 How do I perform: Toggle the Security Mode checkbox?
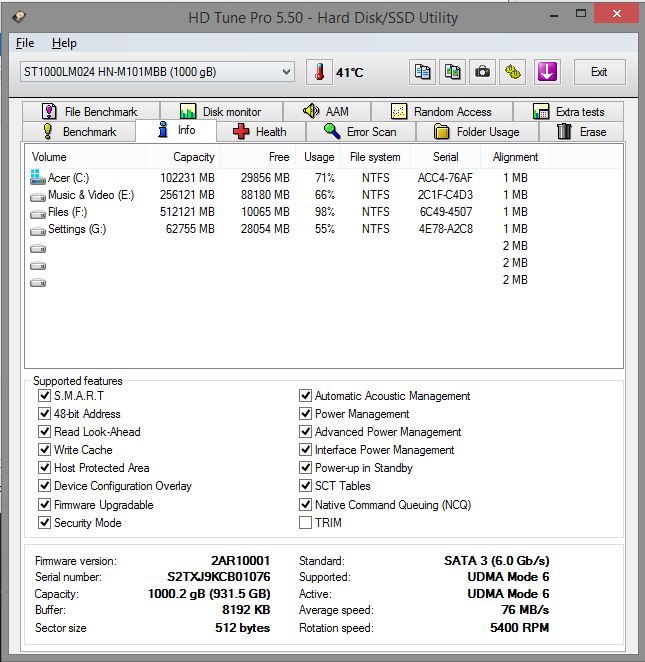(x=44, y=523)
